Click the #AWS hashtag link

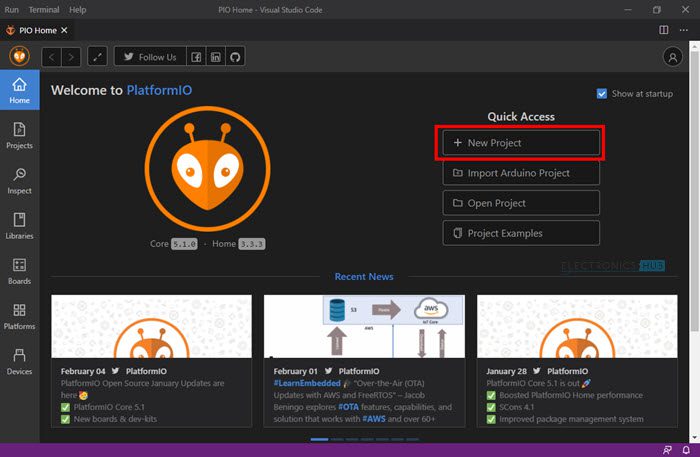click(x=374, y=419)
